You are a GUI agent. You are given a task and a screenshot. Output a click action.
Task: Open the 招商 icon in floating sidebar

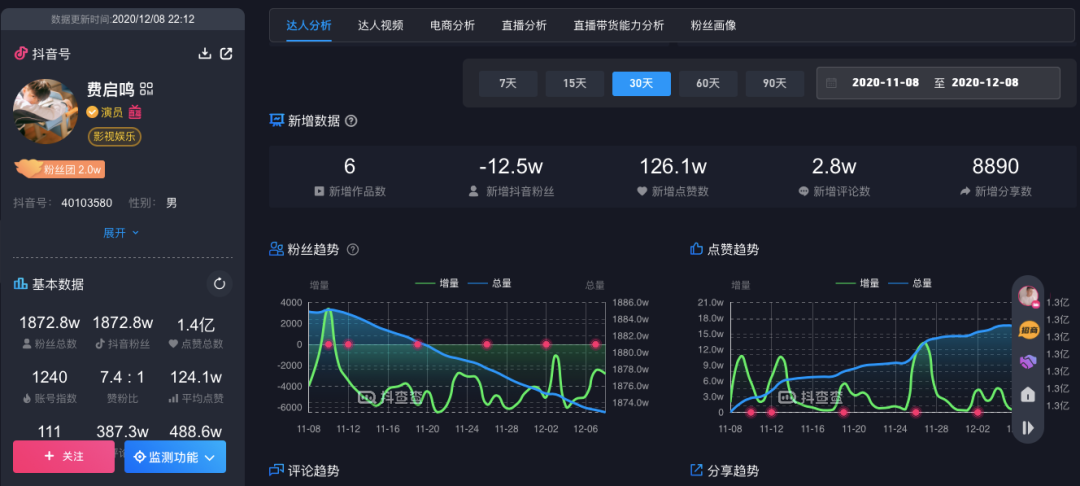pos(1028,330)
